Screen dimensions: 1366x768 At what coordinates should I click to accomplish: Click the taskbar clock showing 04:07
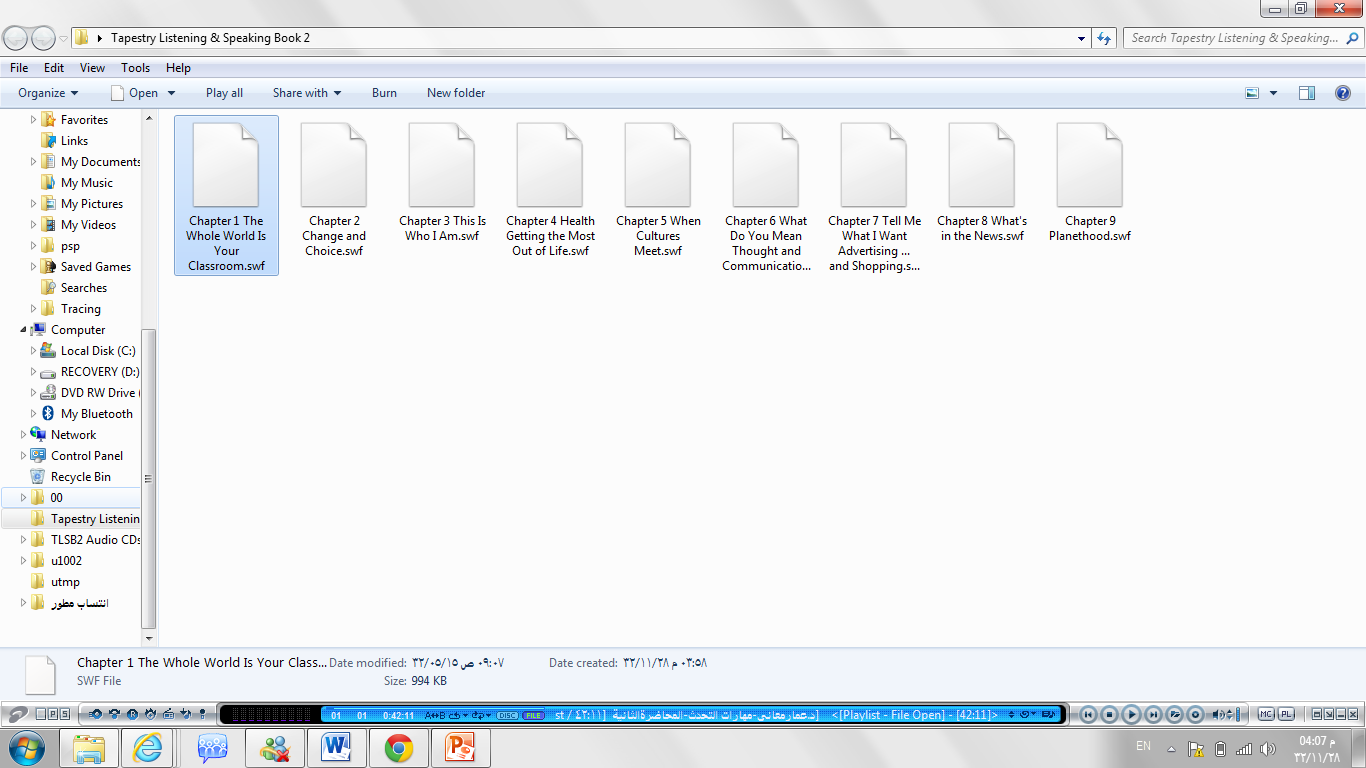pyautogui.click(x=1315, y=749)
